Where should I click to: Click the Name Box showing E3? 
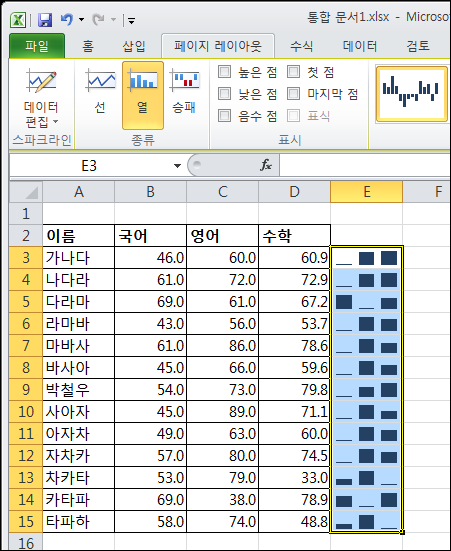point(90,165)
